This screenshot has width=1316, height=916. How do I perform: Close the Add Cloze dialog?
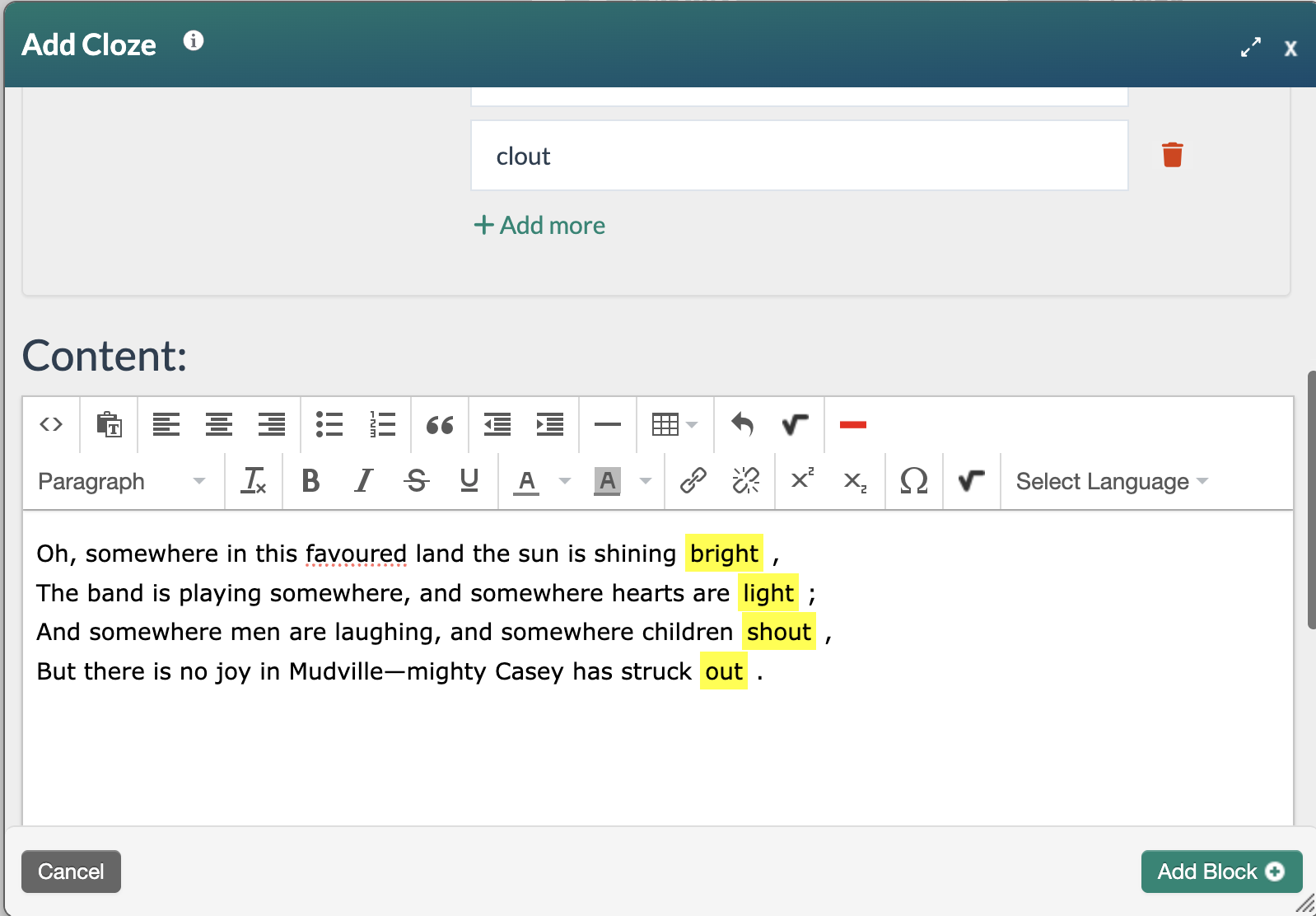click(x=1290, y=49)
